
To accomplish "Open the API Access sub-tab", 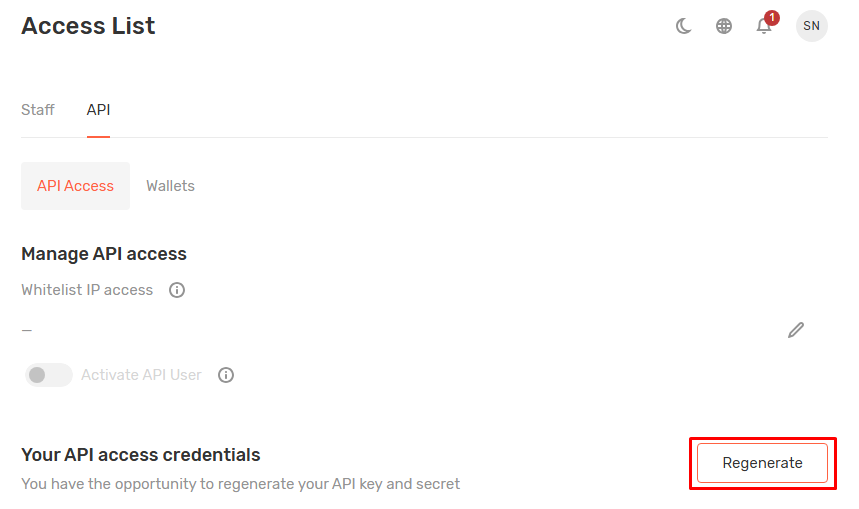I will point(75,186).
